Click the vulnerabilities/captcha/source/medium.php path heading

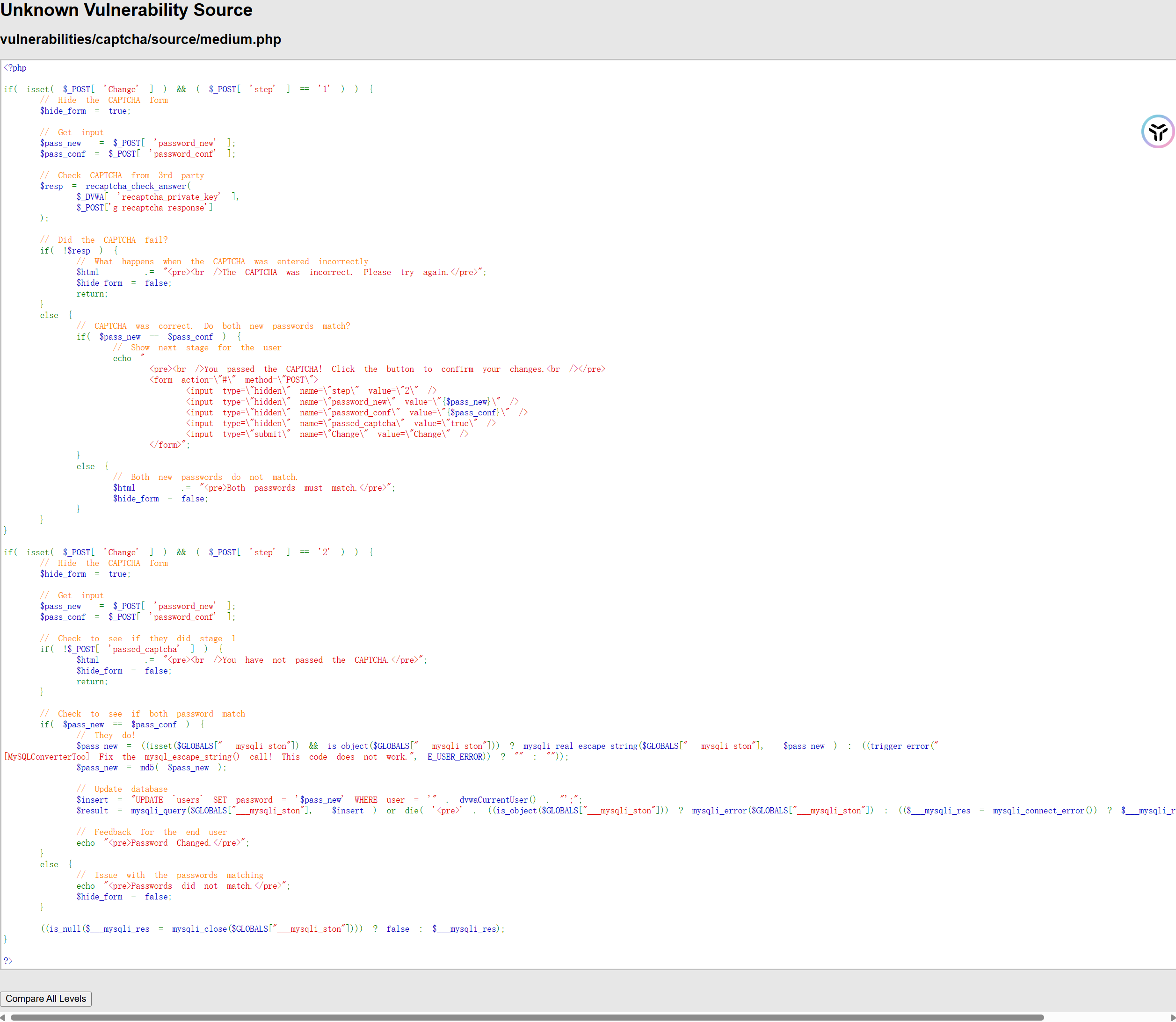point(140,39)
